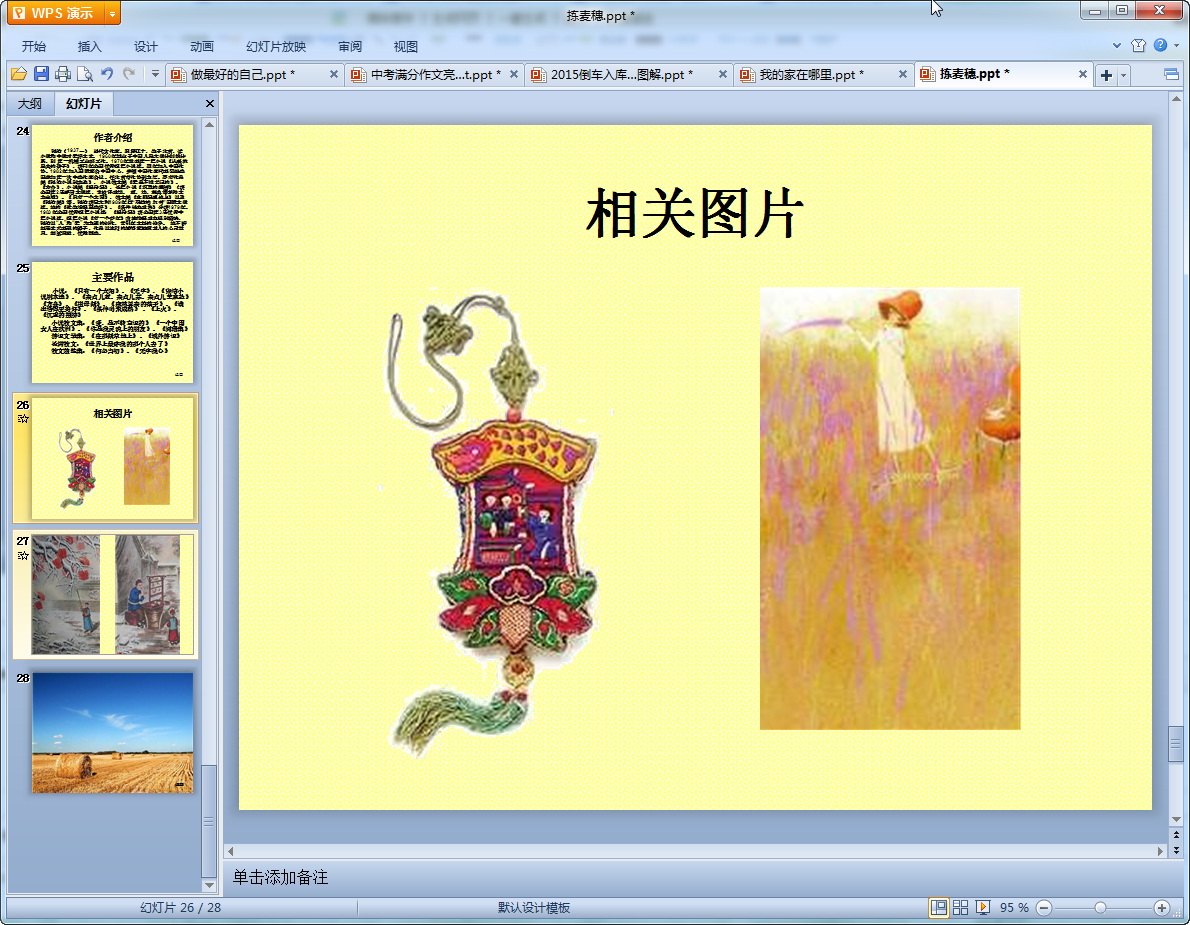Switch to slide sorter view icon
This screenshot has width=1190, height=925.
tap(961, 908)
